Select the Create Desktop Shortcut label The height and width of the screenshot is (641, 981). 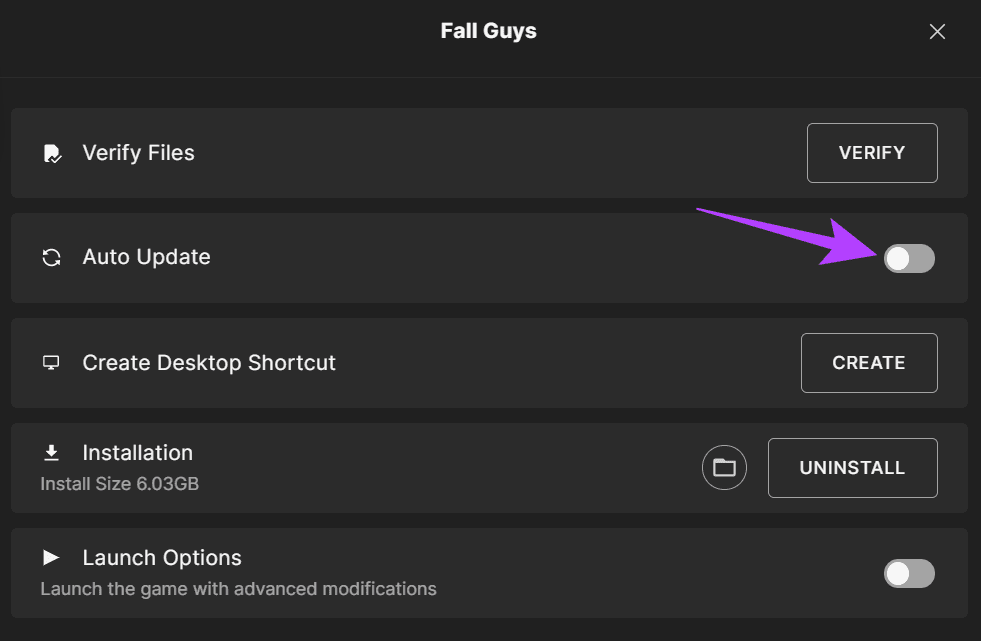click(x=209, y=362)
